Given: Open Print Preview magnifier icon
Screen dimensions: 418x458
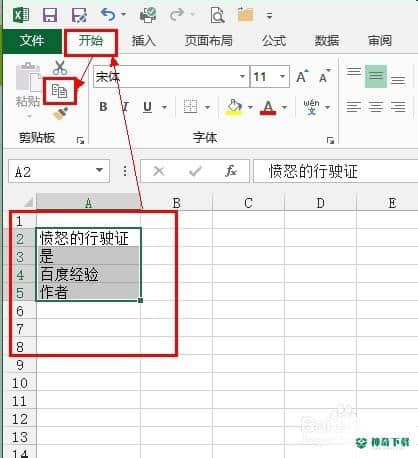Looking at the screenshot, I should (217, 15).
